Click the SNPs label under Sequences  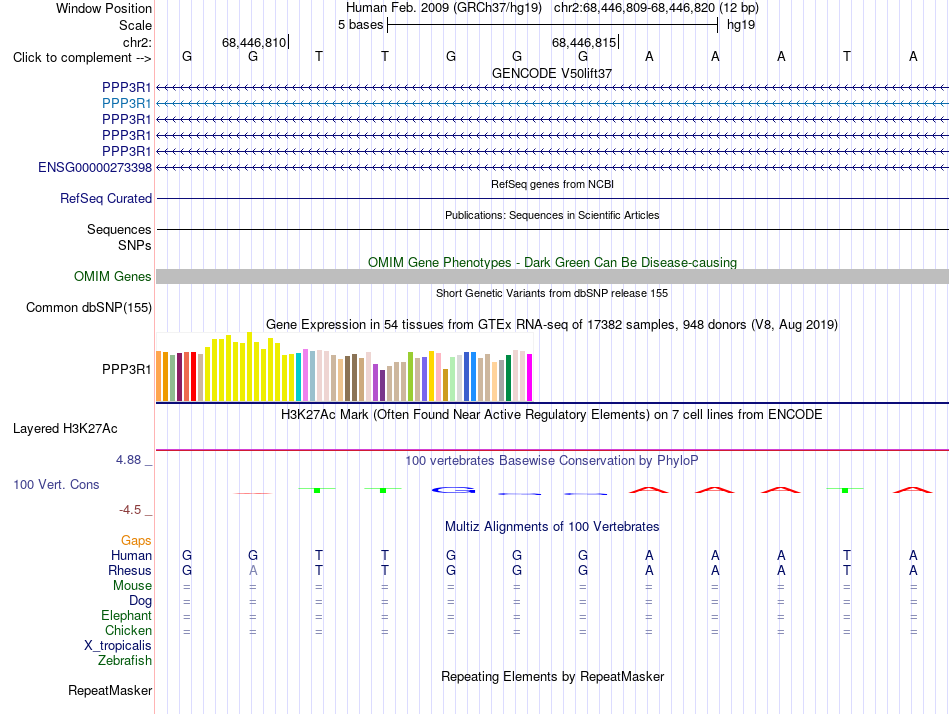click(x=135, y=245)
